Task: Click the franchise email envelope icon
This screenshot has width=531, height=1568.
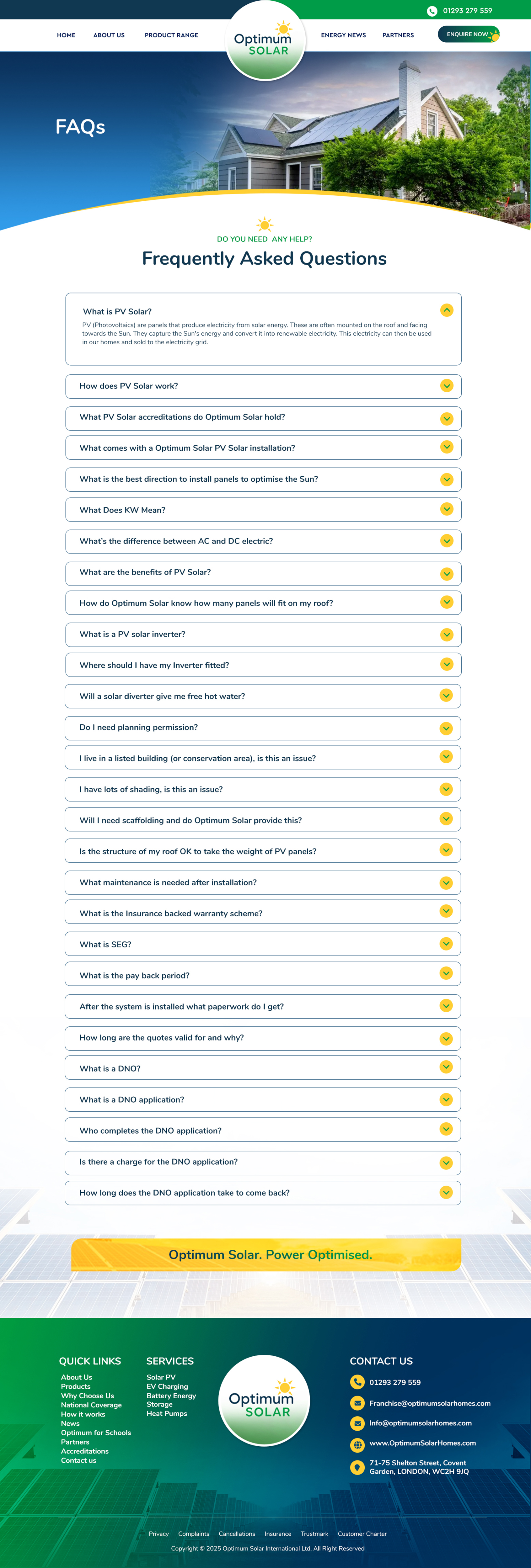Action: tap(357, 1403)
